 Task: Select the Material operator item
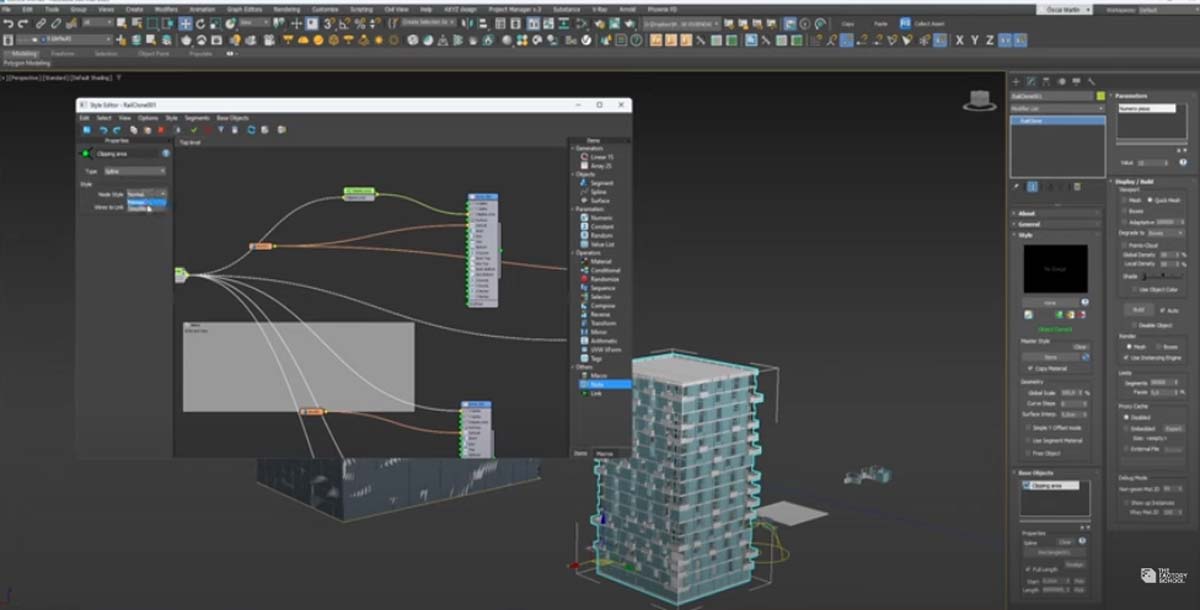598,261
